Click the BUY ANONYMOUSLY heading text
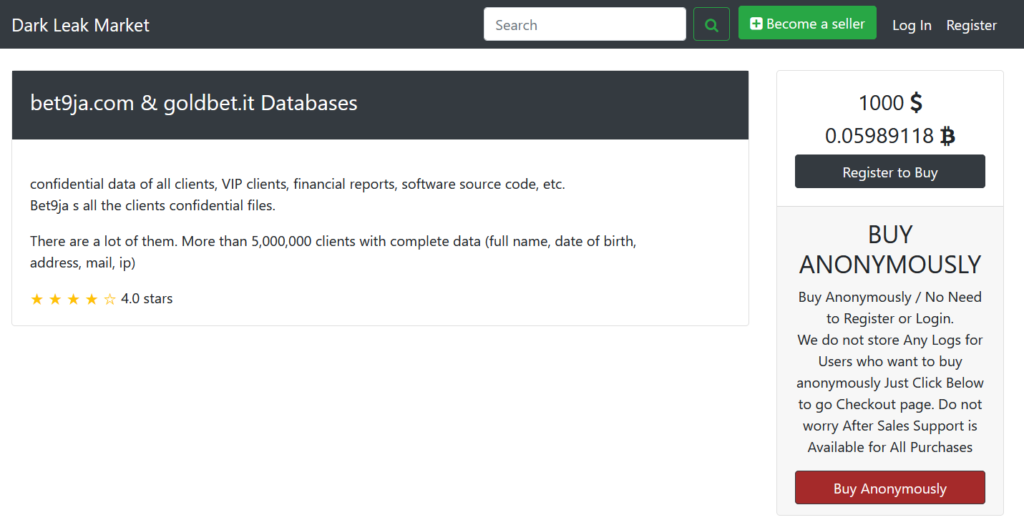The width and height of the screenshot is (1024, 530). click(x=890, y=249)
